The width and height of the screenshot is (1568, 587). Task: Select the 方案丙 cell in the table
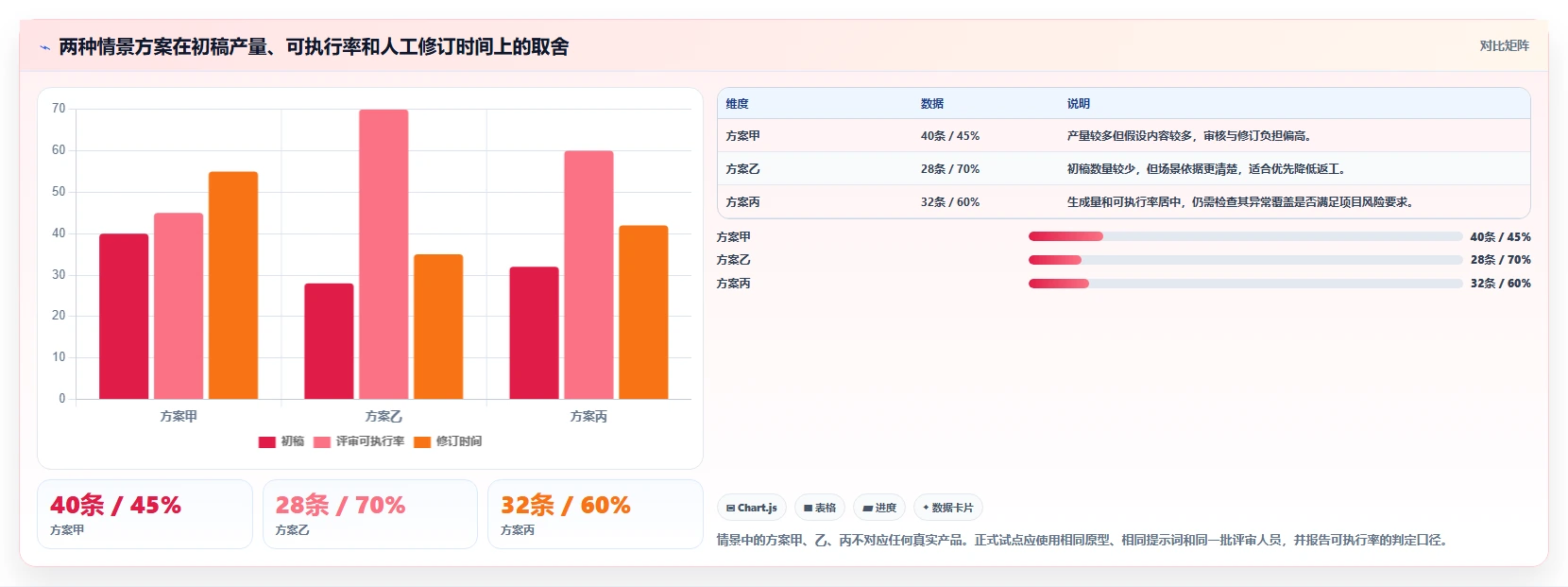coord(742,202)
